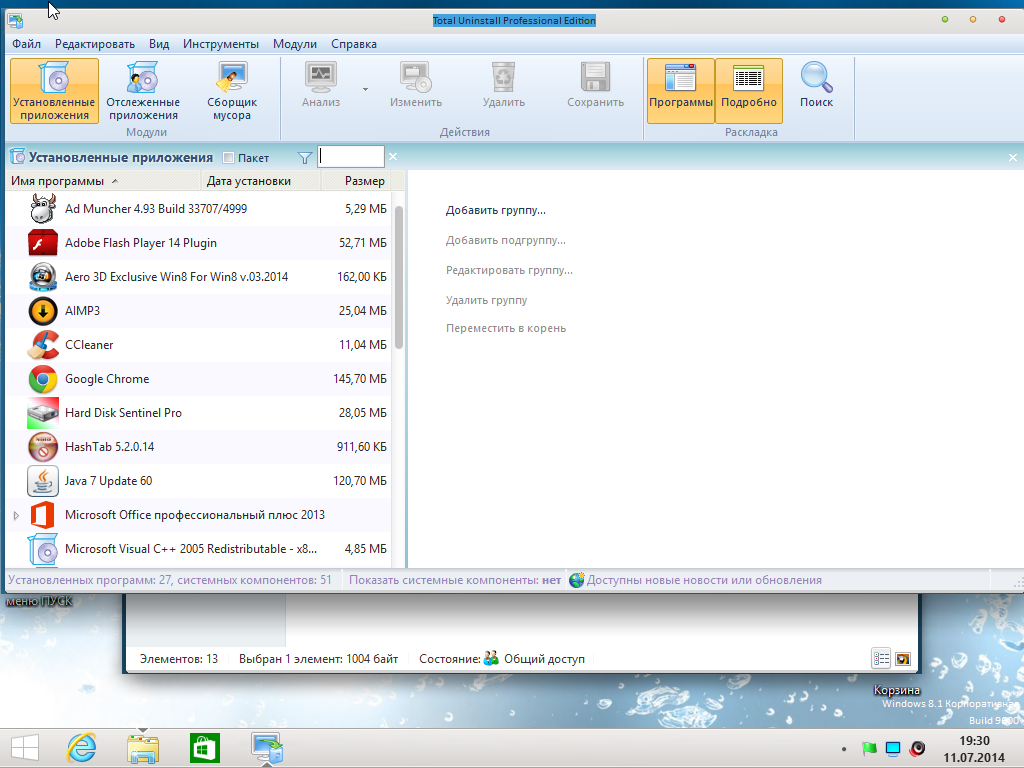The image size is (1024, 768).
Task: Click the Изменить toolbar button
Action: click(x=415, y=85)
